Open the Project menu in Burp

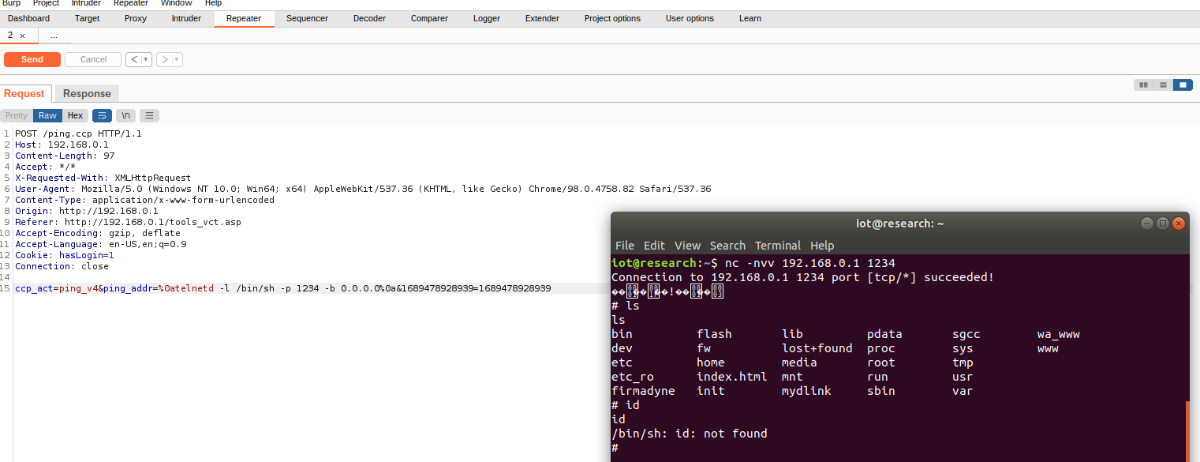click(x=46, y=4)
